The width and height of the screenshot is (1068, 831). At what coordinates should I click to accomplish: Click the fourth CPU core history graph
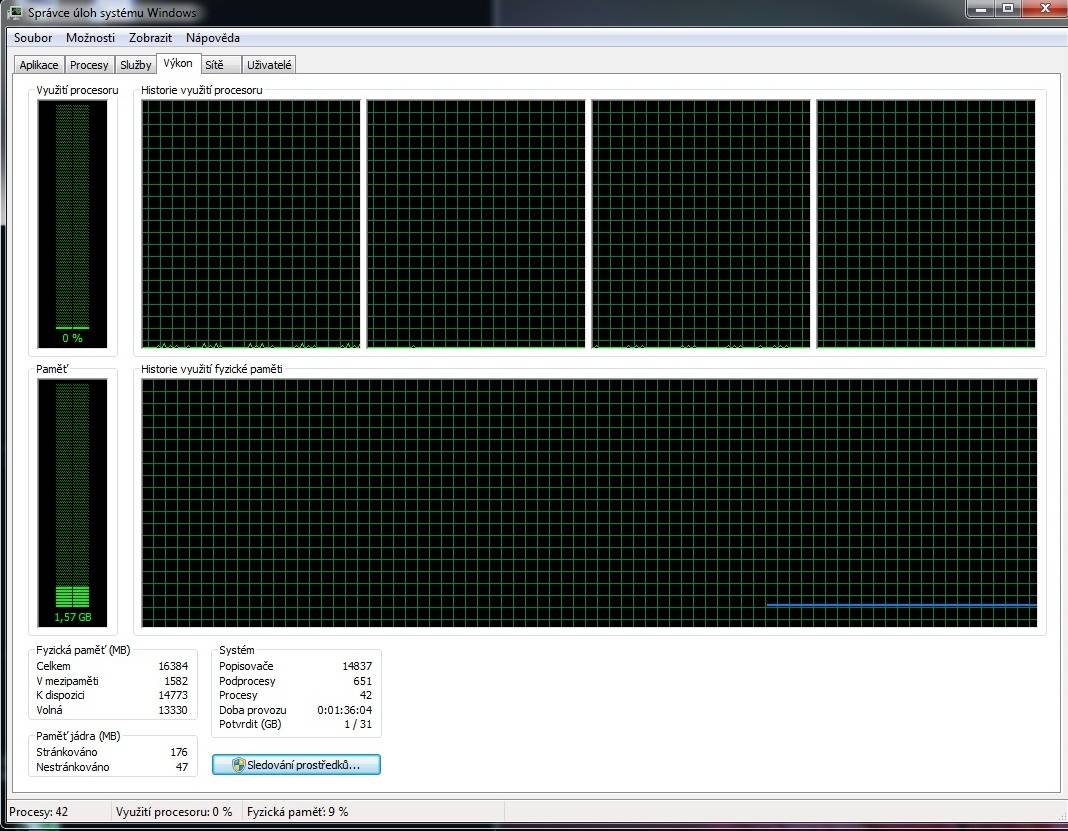coord(926,224)
